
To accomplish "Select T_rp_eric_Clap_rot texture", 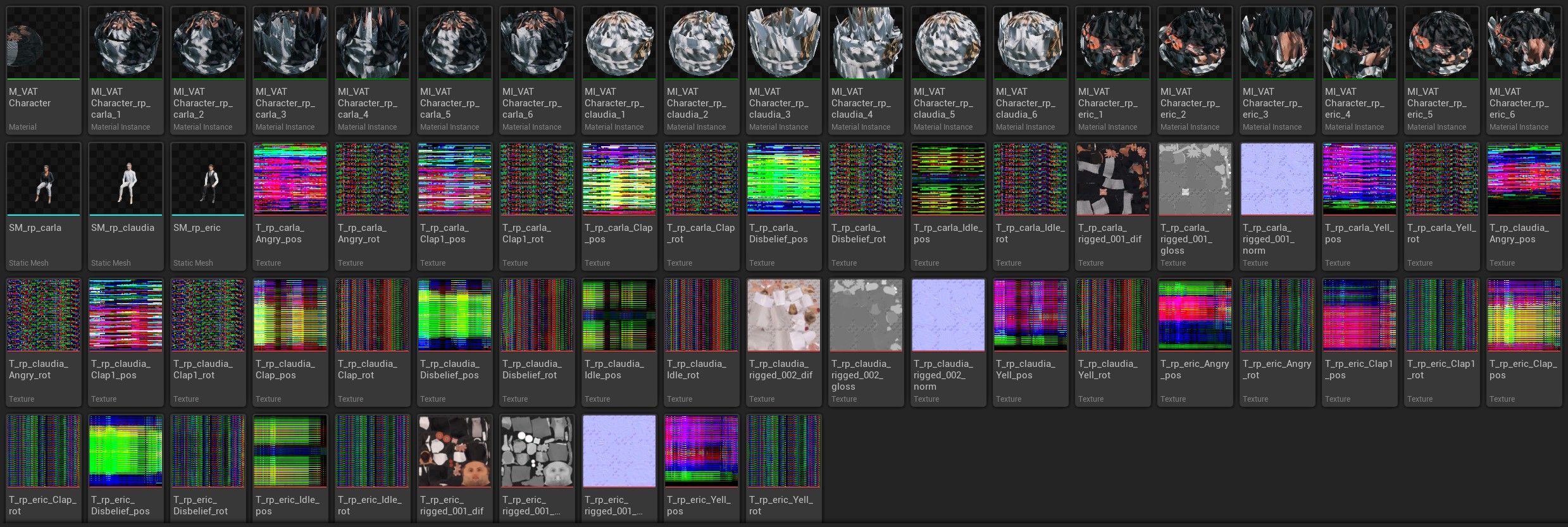I will pyautogui.click(x=44, y=468).
